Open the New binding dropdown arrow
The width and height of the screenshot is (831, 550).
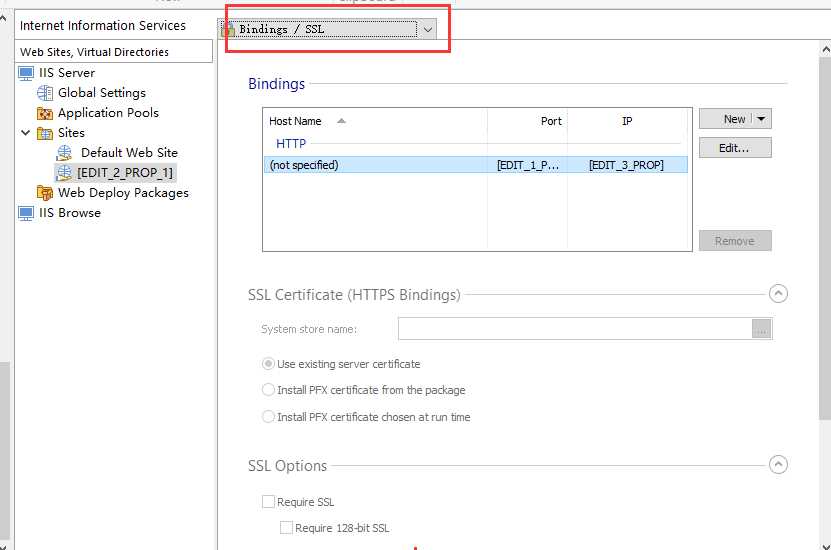[761, 119]
